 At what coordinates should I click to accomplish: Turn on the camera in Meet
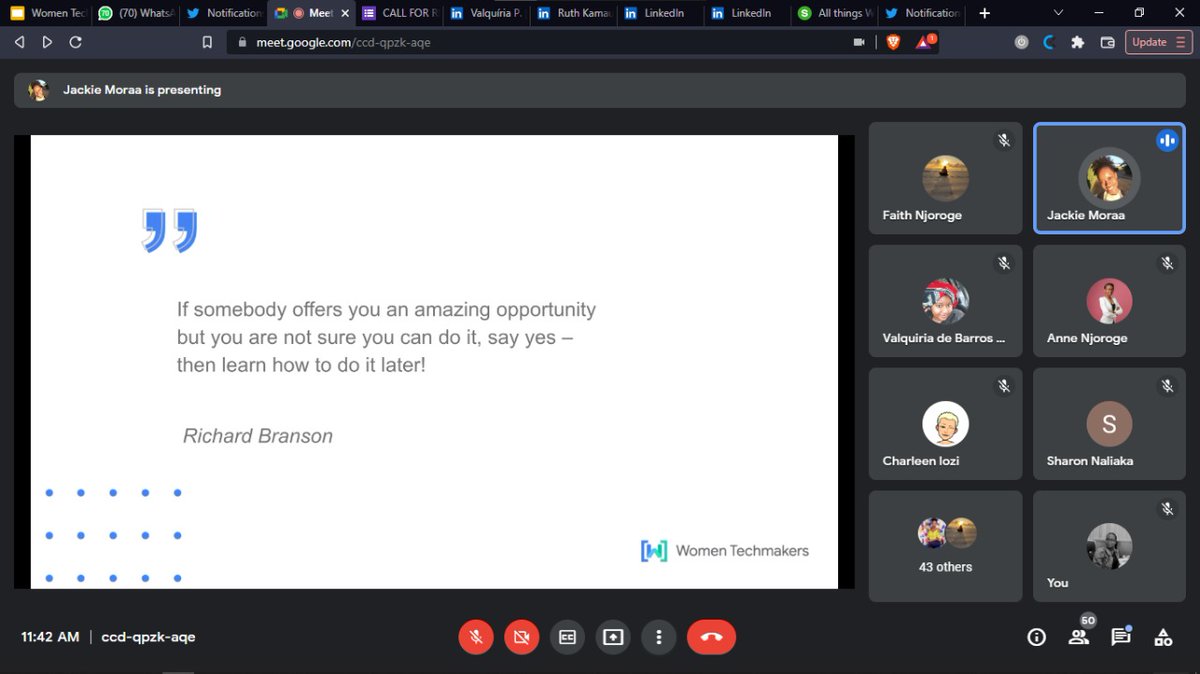pos(521,637)
